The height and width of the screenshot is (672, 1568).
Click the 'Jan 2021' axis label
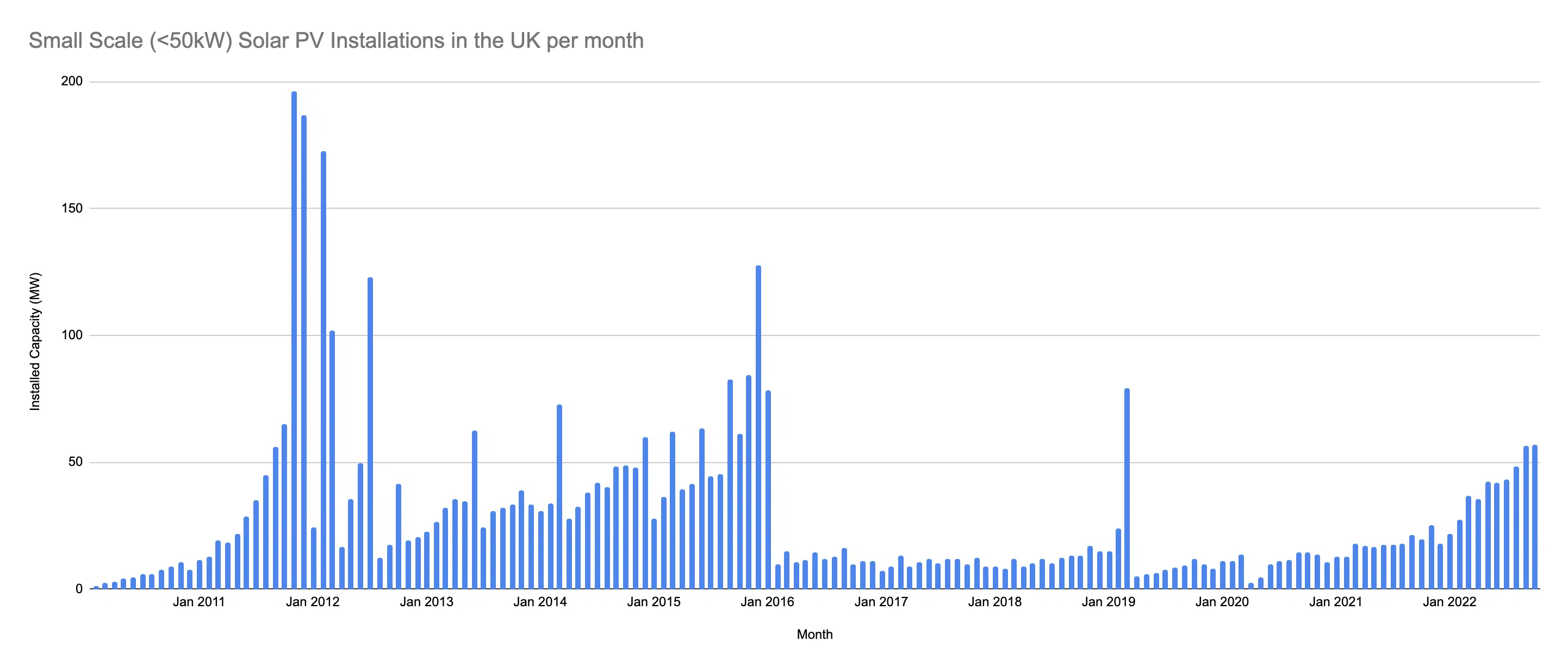[x=1336, y=602]
